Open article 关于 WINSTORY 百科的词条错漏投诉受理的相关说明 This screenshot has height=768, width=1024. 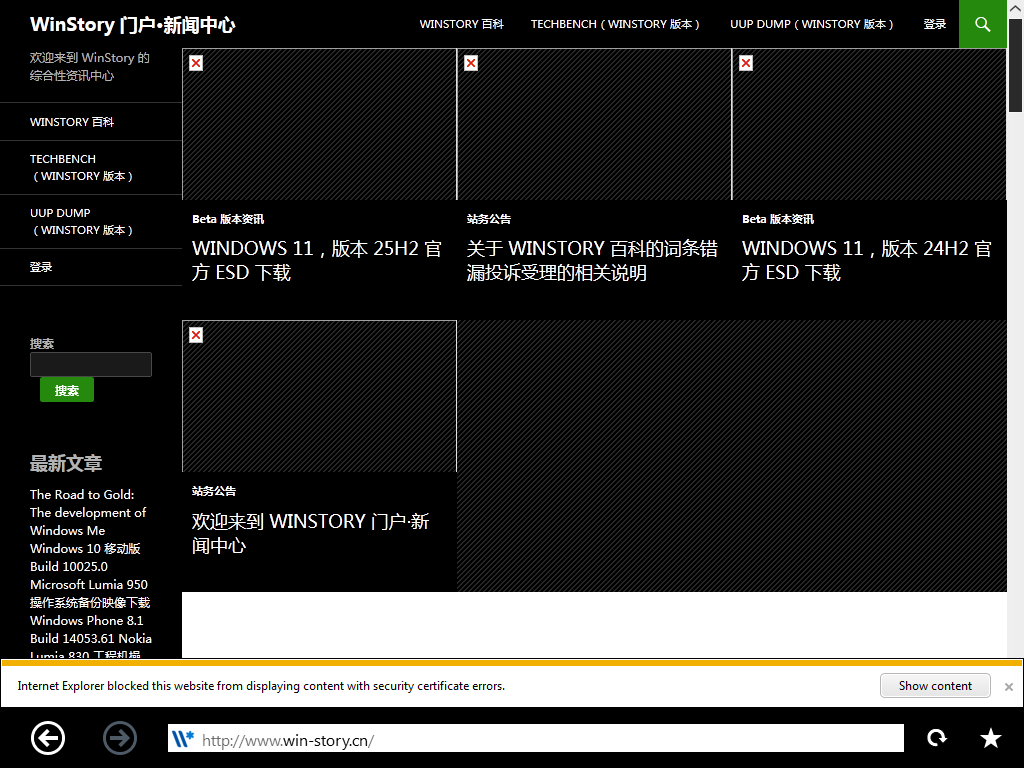pyautogui.click(x=592, y=261)
